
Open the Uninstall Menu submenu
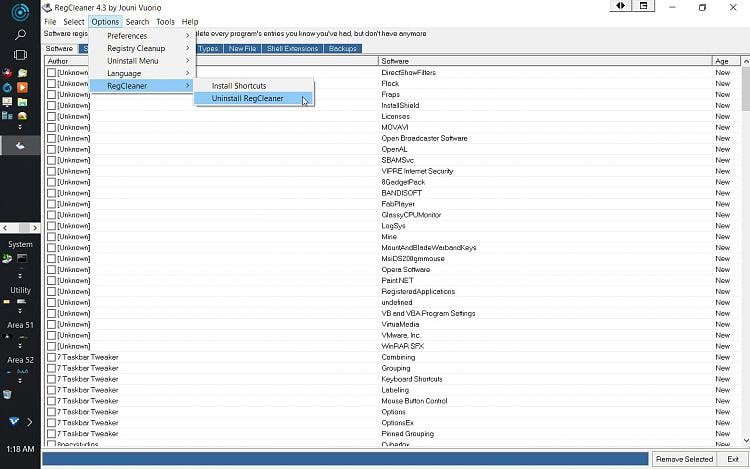click(x=142, y=61)
